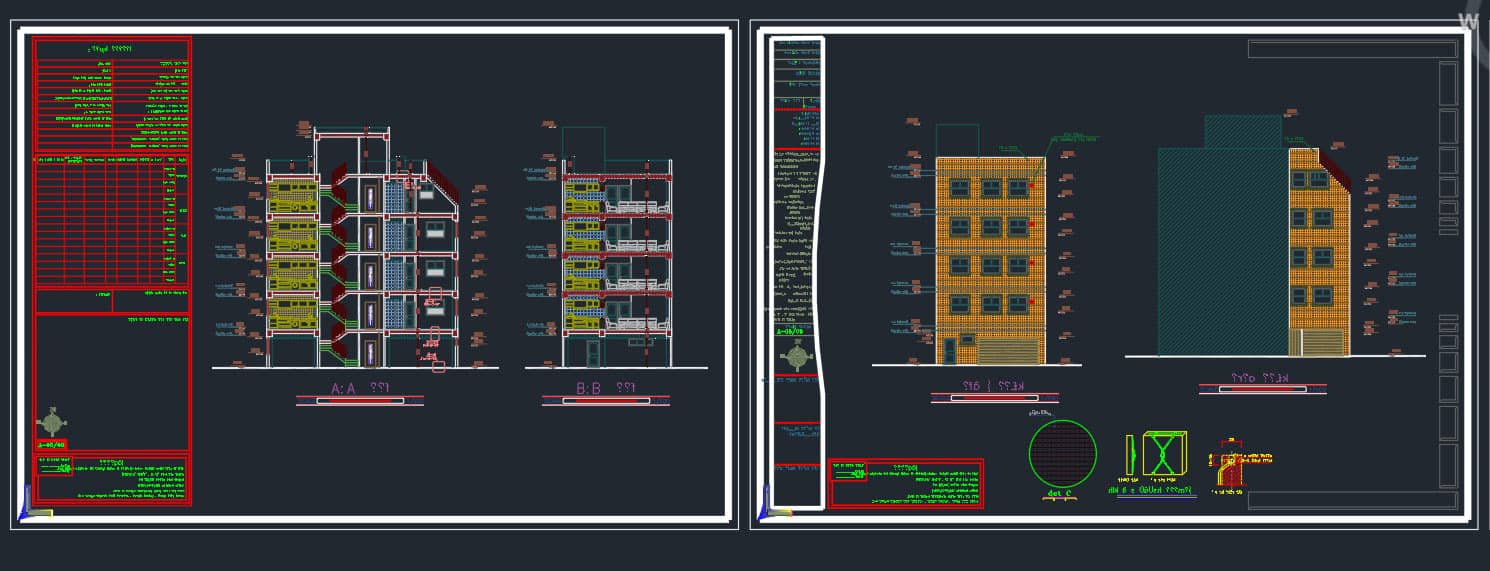This screenshot has width=1490, height=571.
Task: Select the green window detail with X
Action: (1164, 454)
